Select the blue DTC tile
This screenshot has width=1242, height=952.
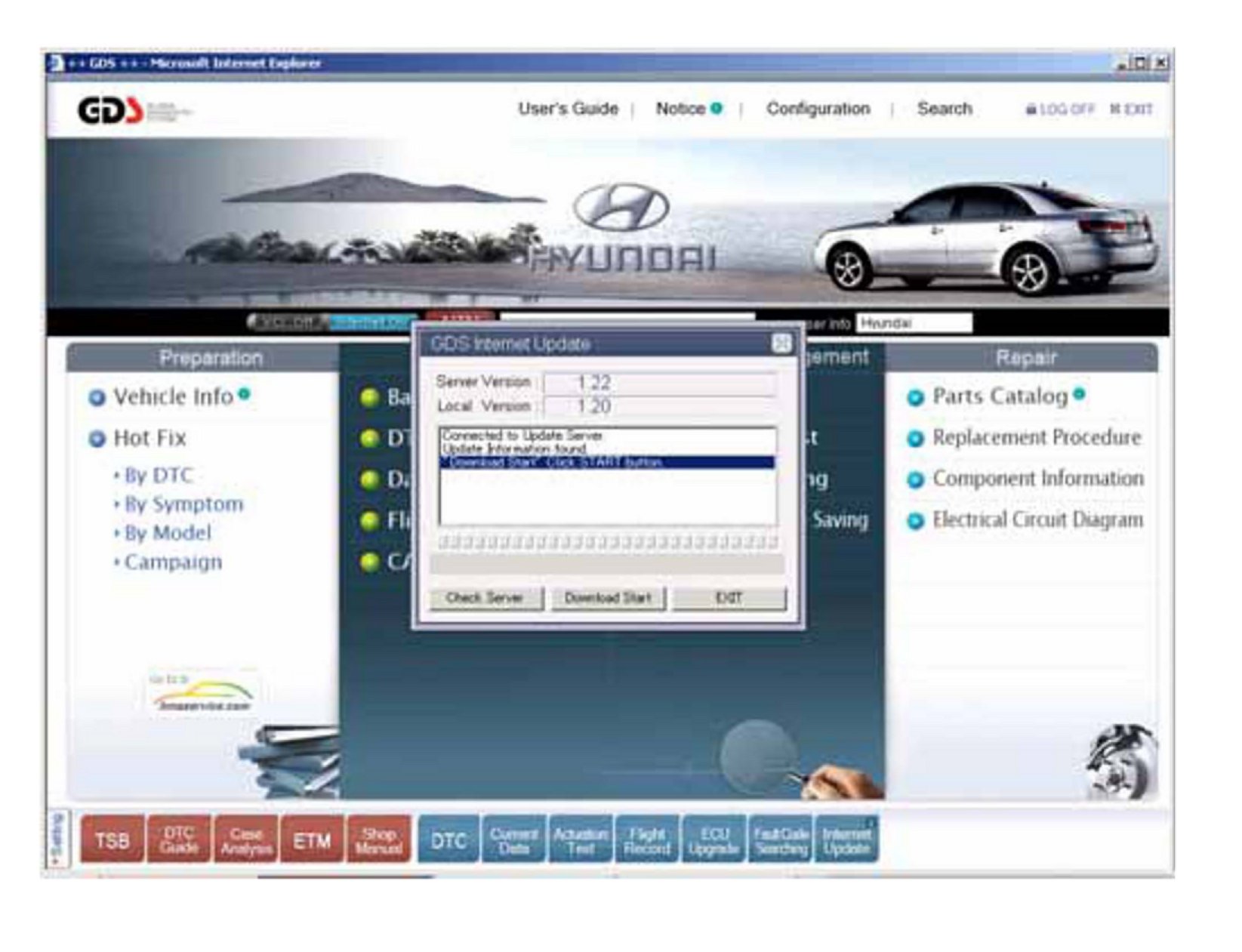448,840
